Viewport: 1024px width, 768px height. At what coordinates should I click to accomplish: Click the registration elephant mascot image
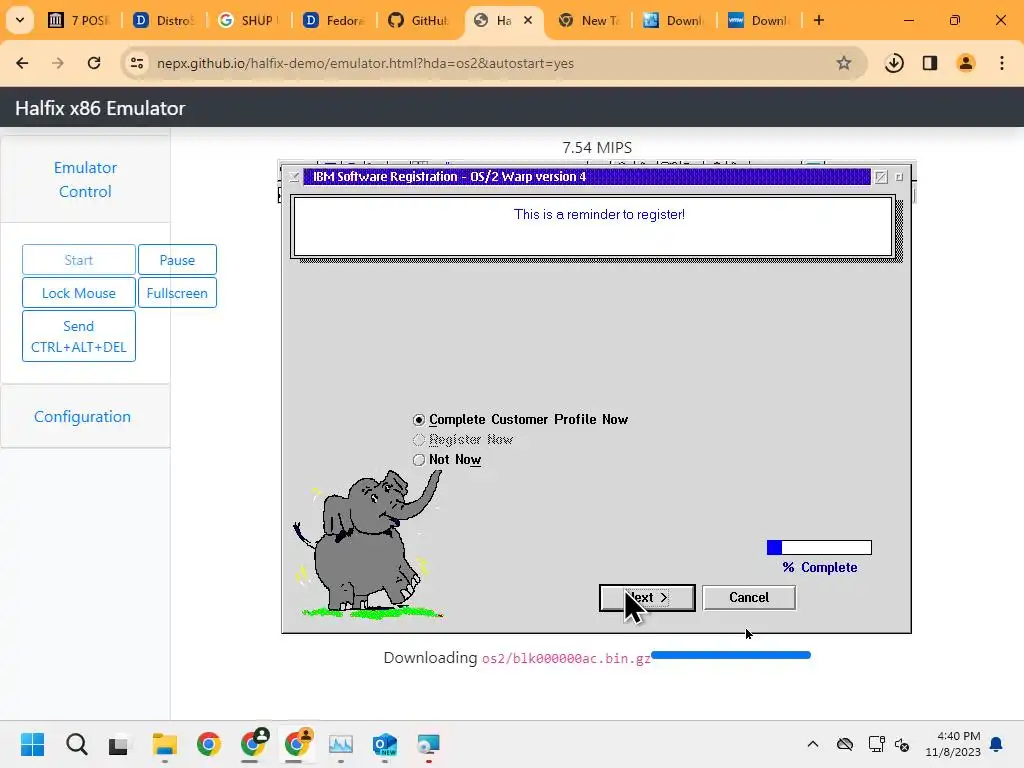tap(370, 545)
